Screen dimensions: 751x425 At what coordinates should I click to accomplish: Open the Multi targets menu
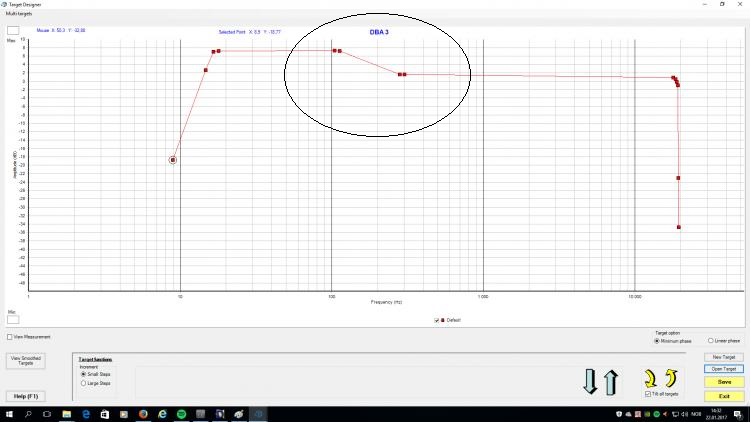19,14
